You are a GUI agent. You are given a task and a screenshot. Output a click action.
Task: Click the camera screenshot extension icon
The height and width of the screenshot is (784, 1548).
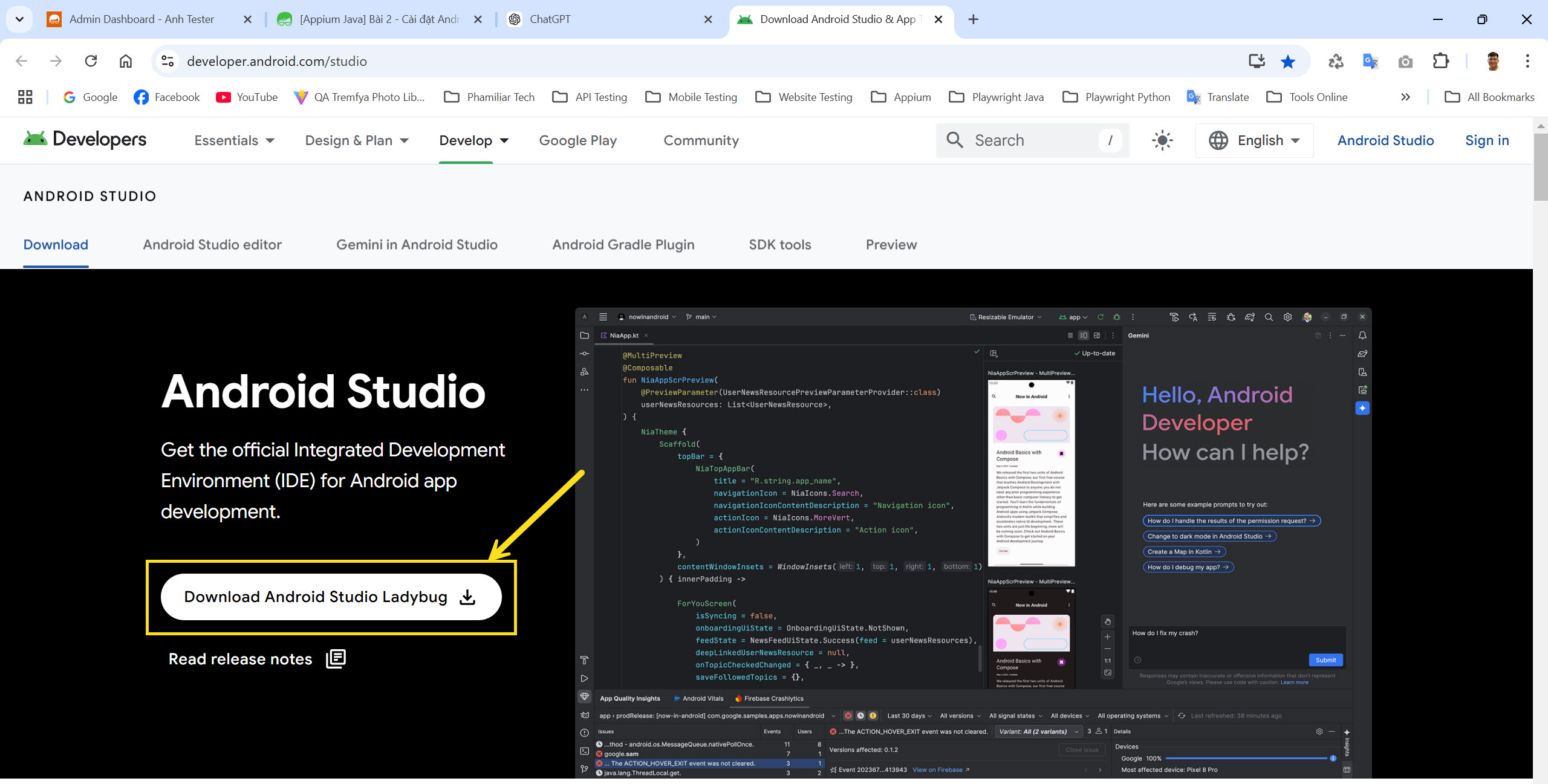coord(1405,61)
